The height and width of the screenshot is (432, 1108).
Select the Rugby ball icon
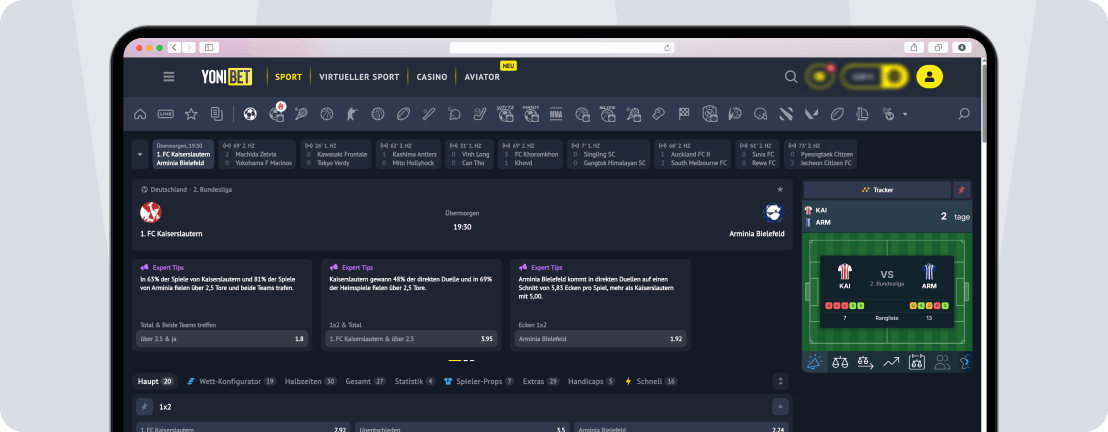click(403, 114)
